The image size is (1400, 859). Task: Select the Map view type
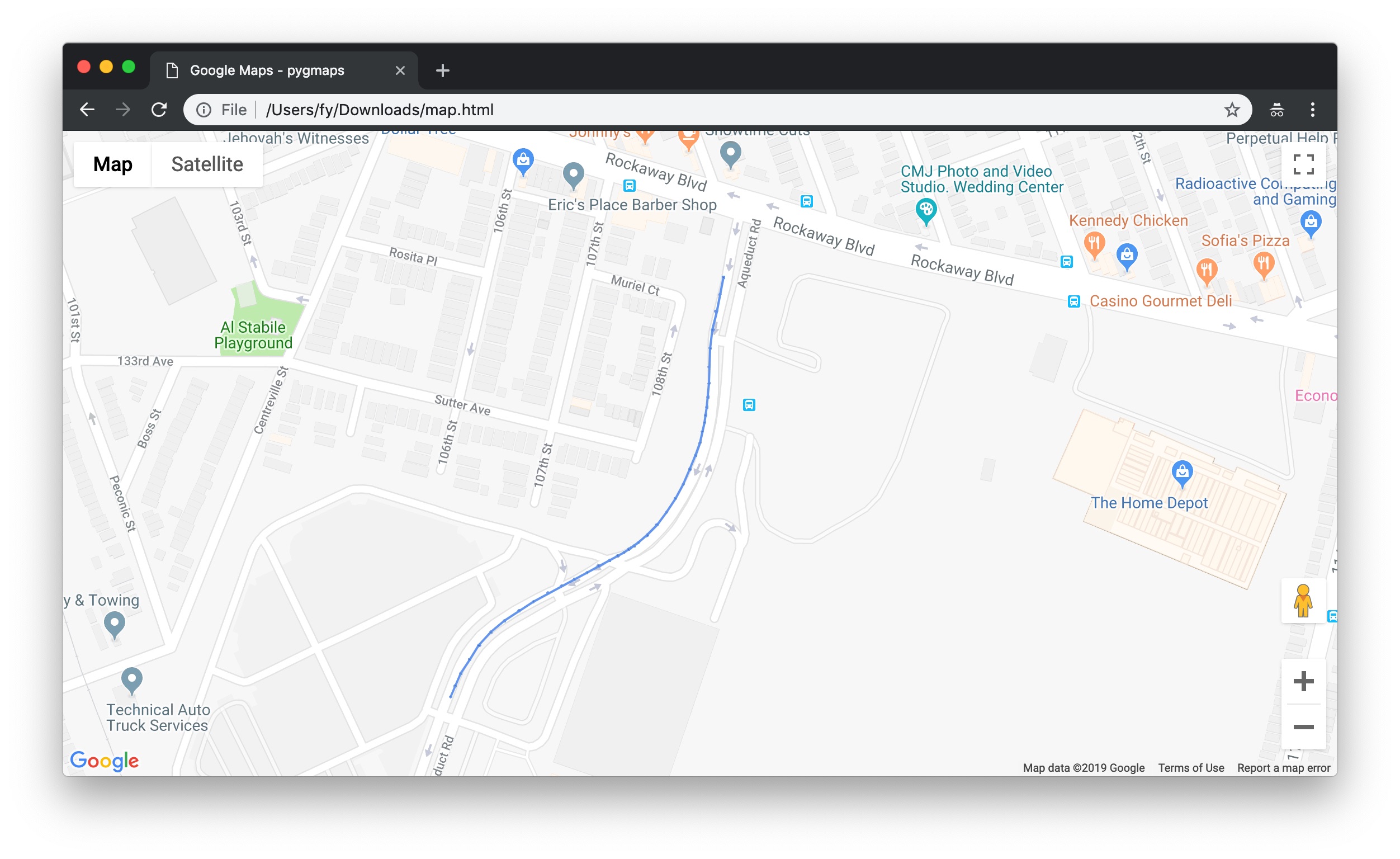(112, 164)
